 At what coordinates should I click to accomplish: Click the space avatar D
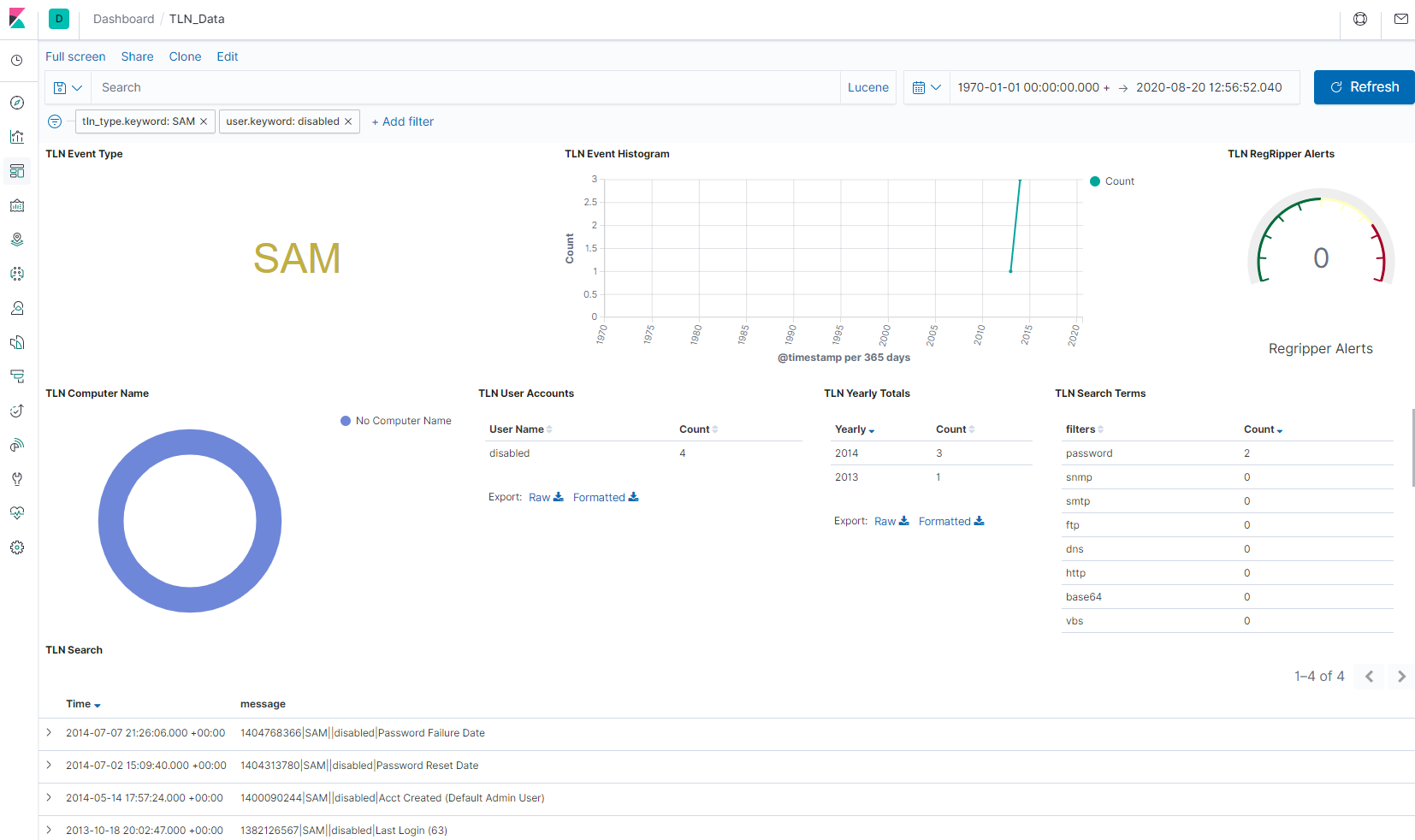59,19
